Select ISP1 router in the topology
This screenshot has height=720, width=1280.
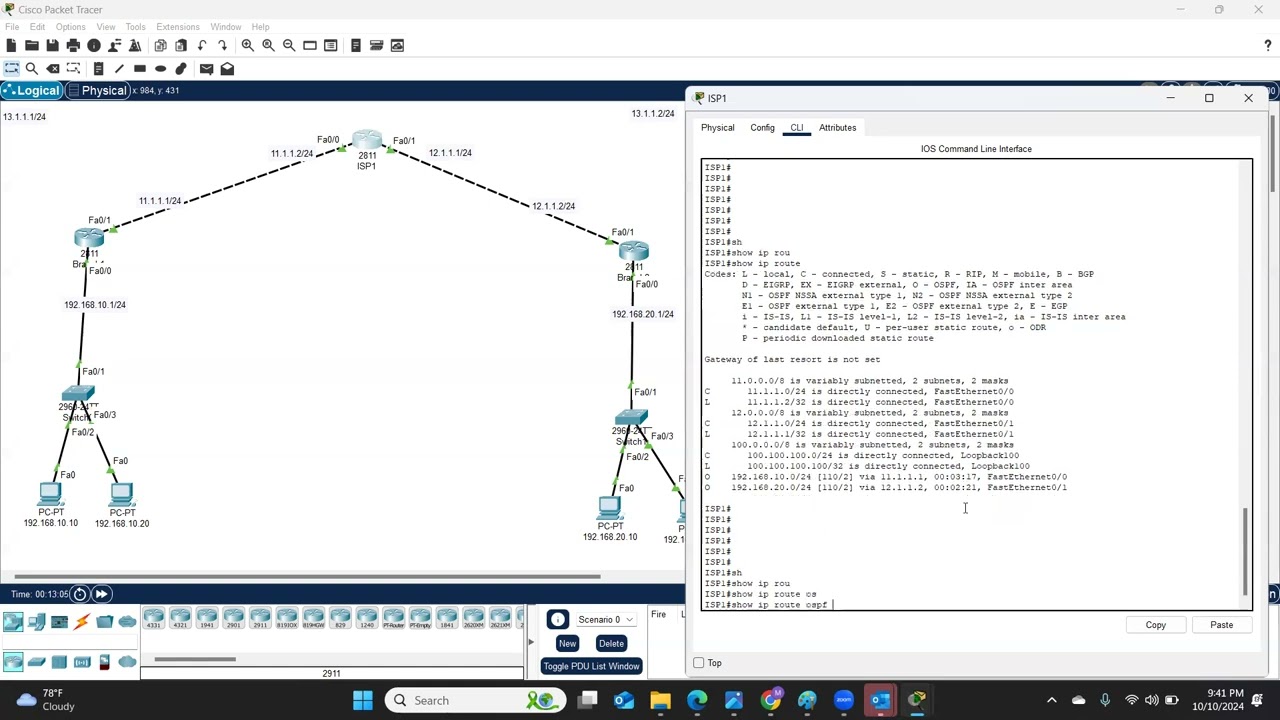pos(367,142)
